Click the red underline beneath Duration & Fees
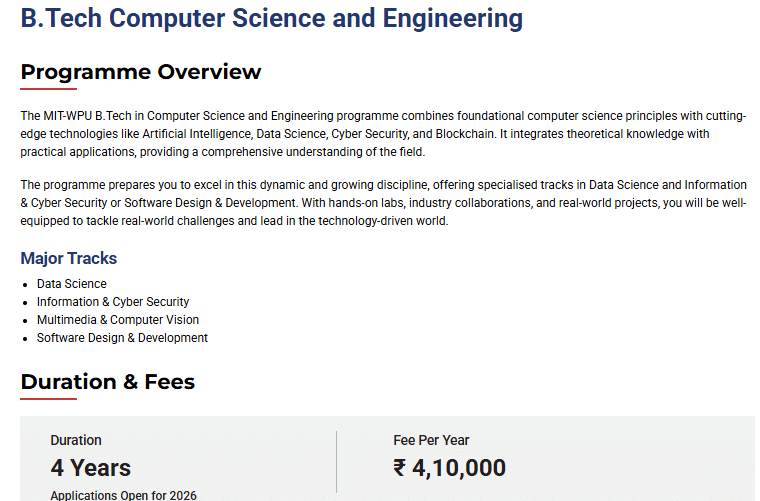The width and height of the screenshot is (760, 501). [48, 399]
